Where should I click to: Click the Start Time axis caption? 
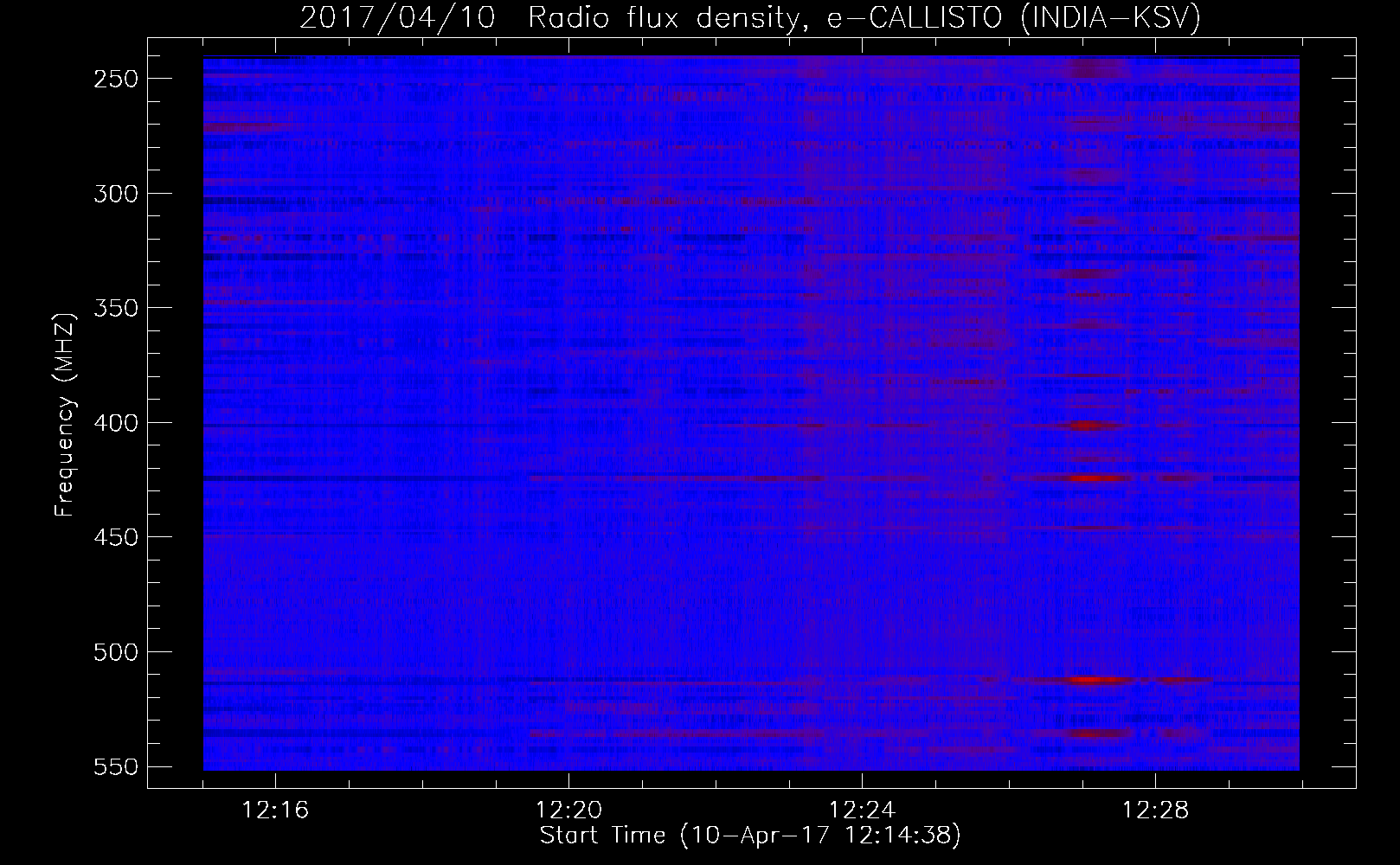click(x=750, y=836)
